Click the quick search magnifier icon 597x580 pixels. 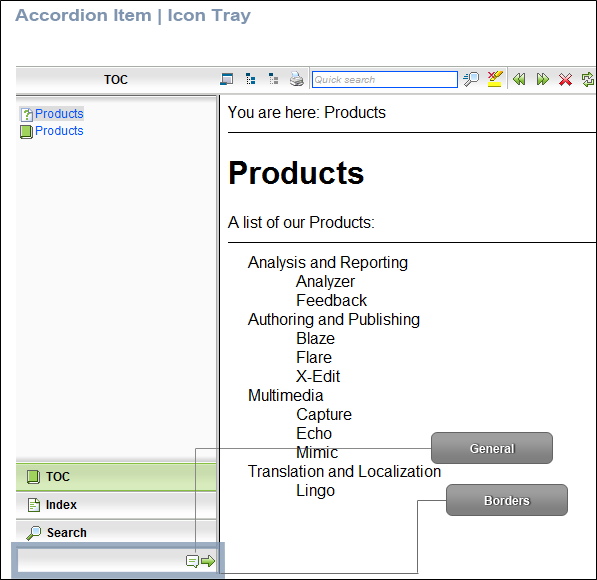coord(471,79)
